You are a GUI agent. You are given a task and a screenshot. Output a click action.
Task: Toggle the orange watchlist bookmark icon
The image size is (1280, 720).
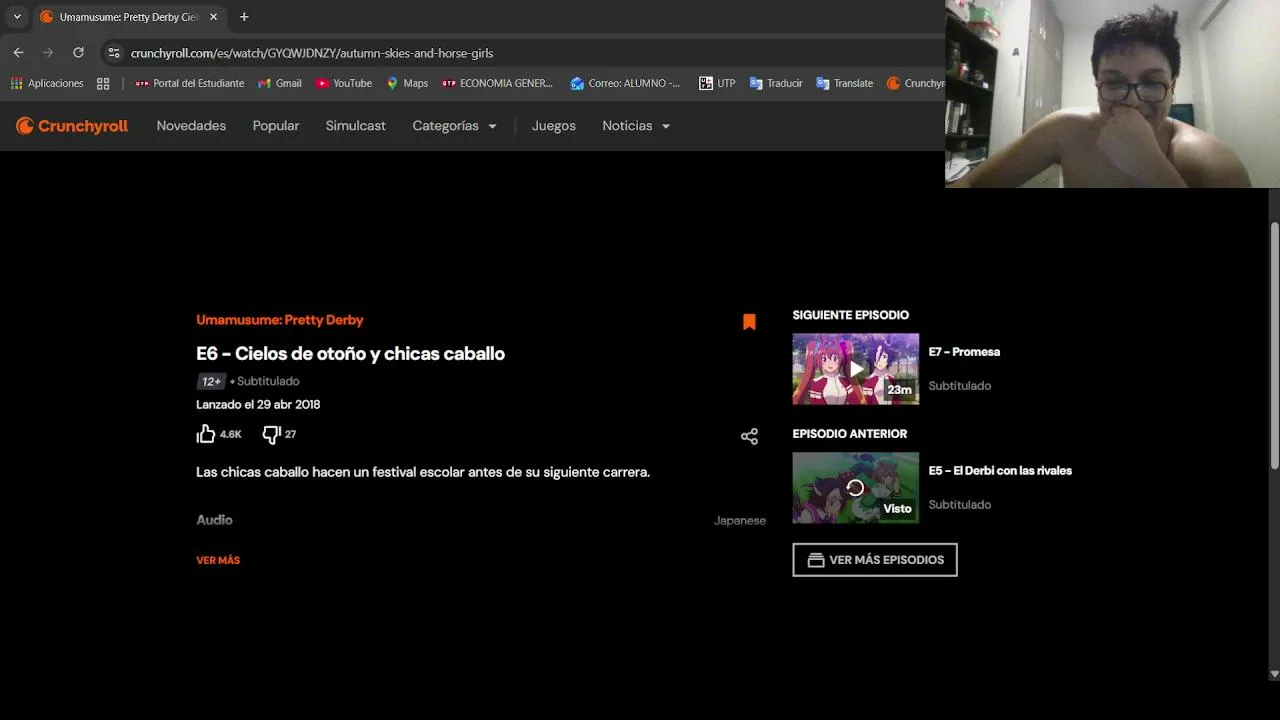[x=749, y=321]
